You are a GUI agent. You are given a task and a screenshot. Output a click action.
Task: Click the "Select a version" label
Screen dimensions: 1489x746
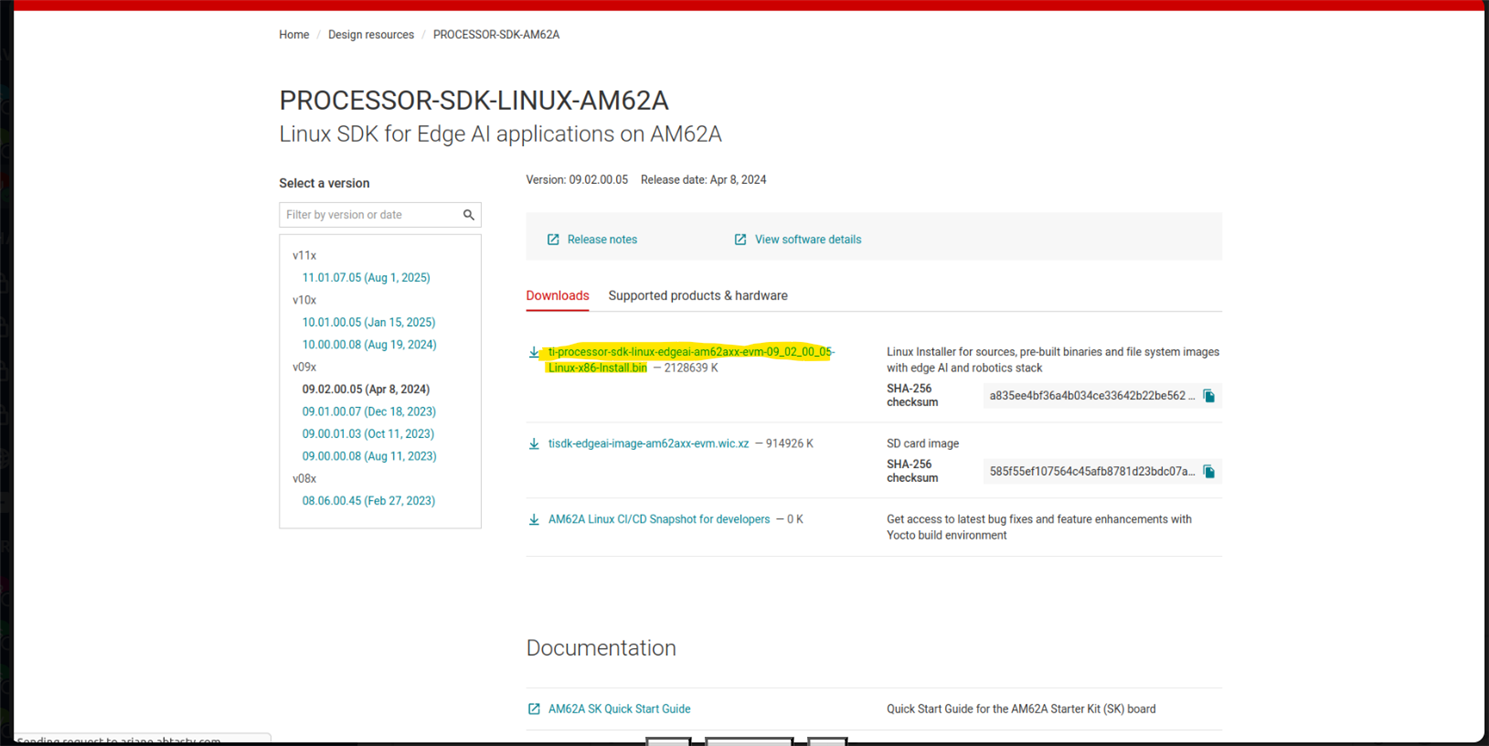pyautogui.click(x=324, y=184)
